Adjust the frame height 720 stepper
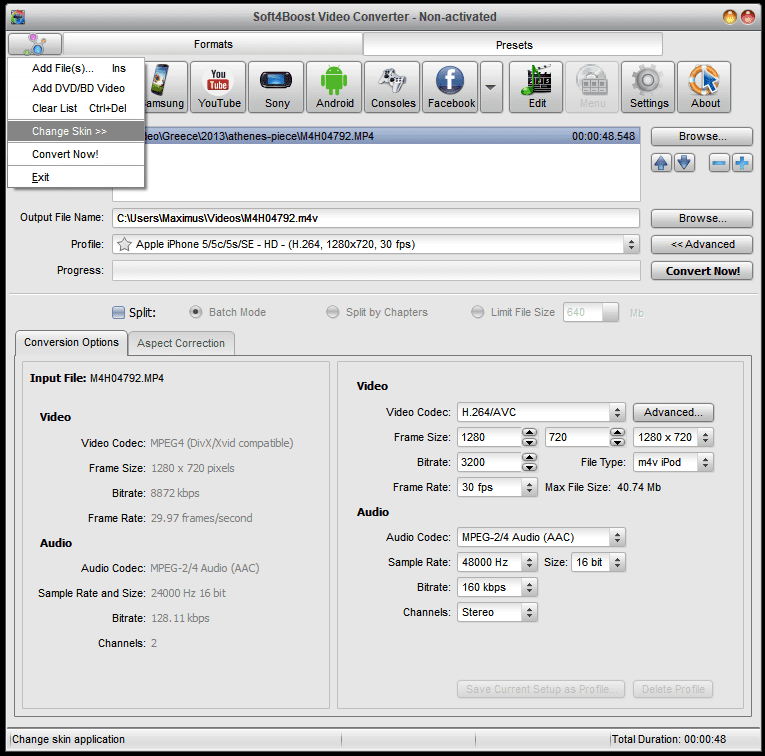Viewport: 765px width, 756px height. coord(617,438)
